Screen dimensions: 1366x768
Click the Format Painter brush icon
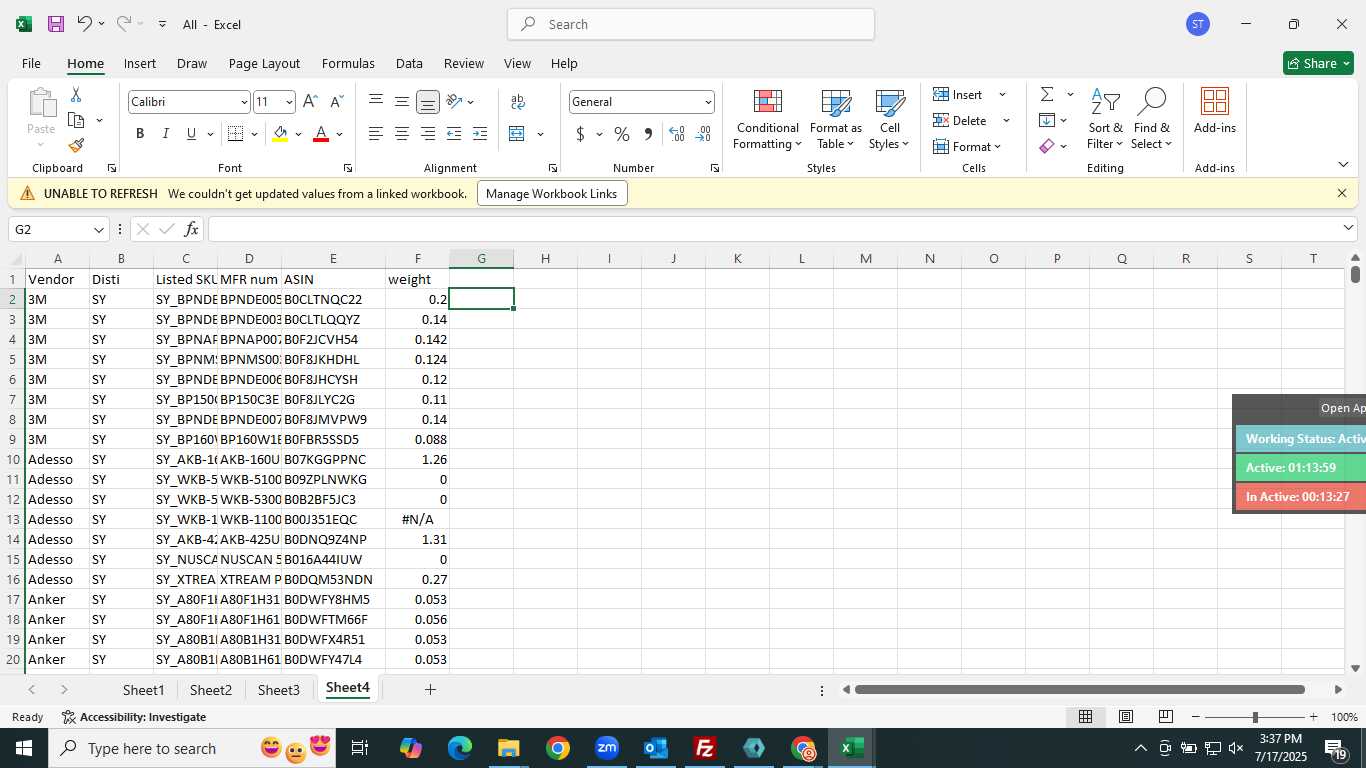point(76,145)
